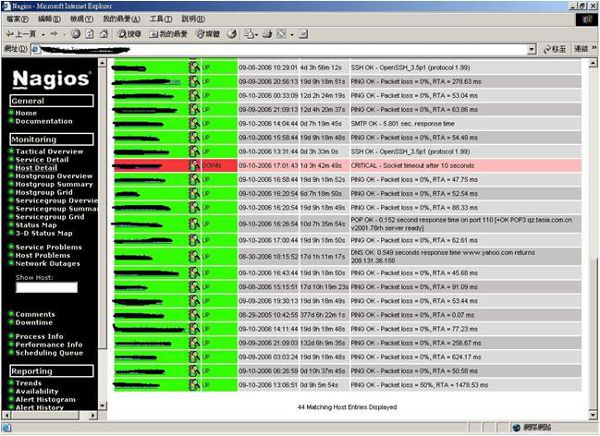Open the Service Problems link

49,247
